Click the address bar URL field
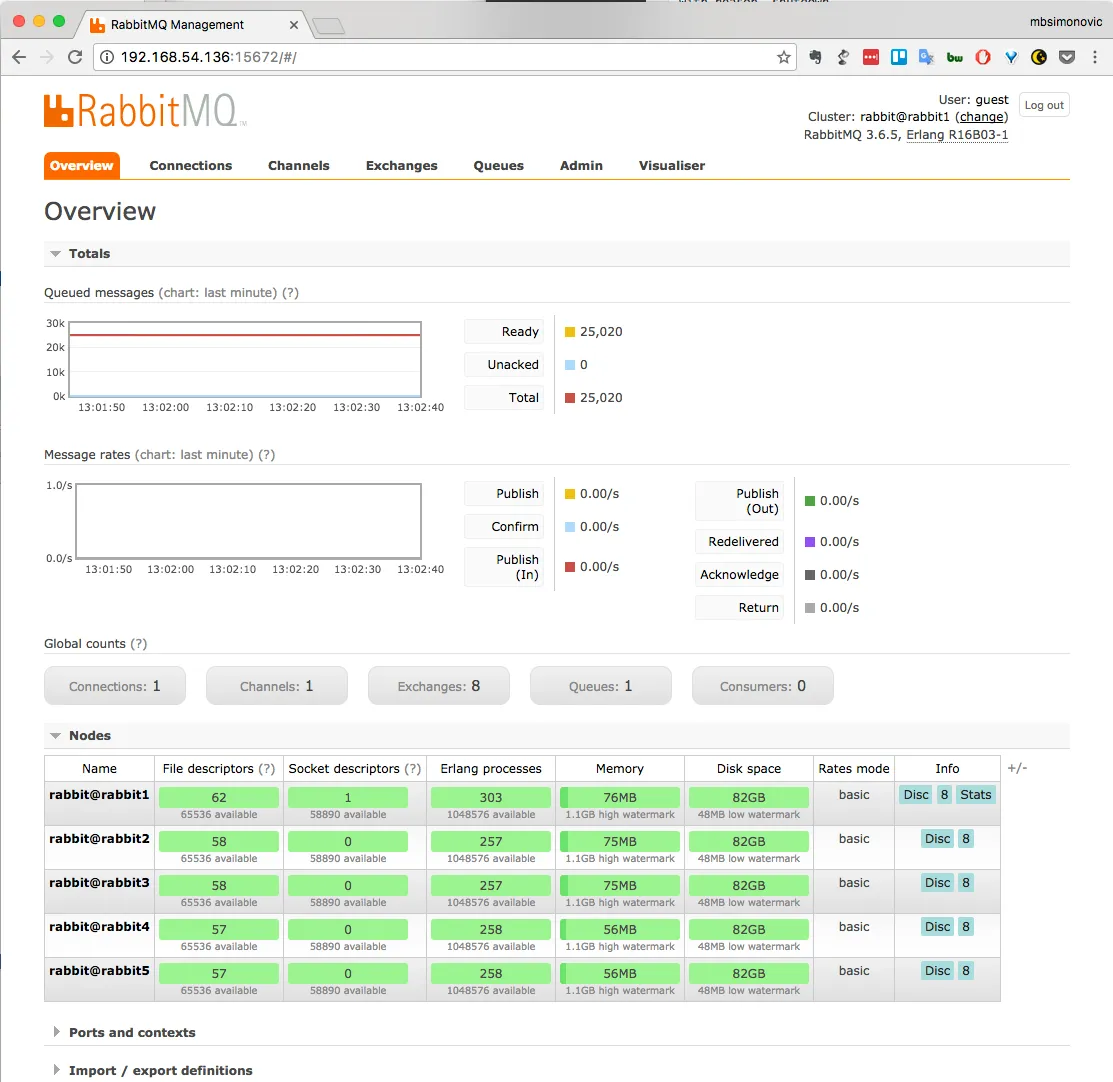The height and width of the screenshot is (1082, 1113). coord(444,57)
